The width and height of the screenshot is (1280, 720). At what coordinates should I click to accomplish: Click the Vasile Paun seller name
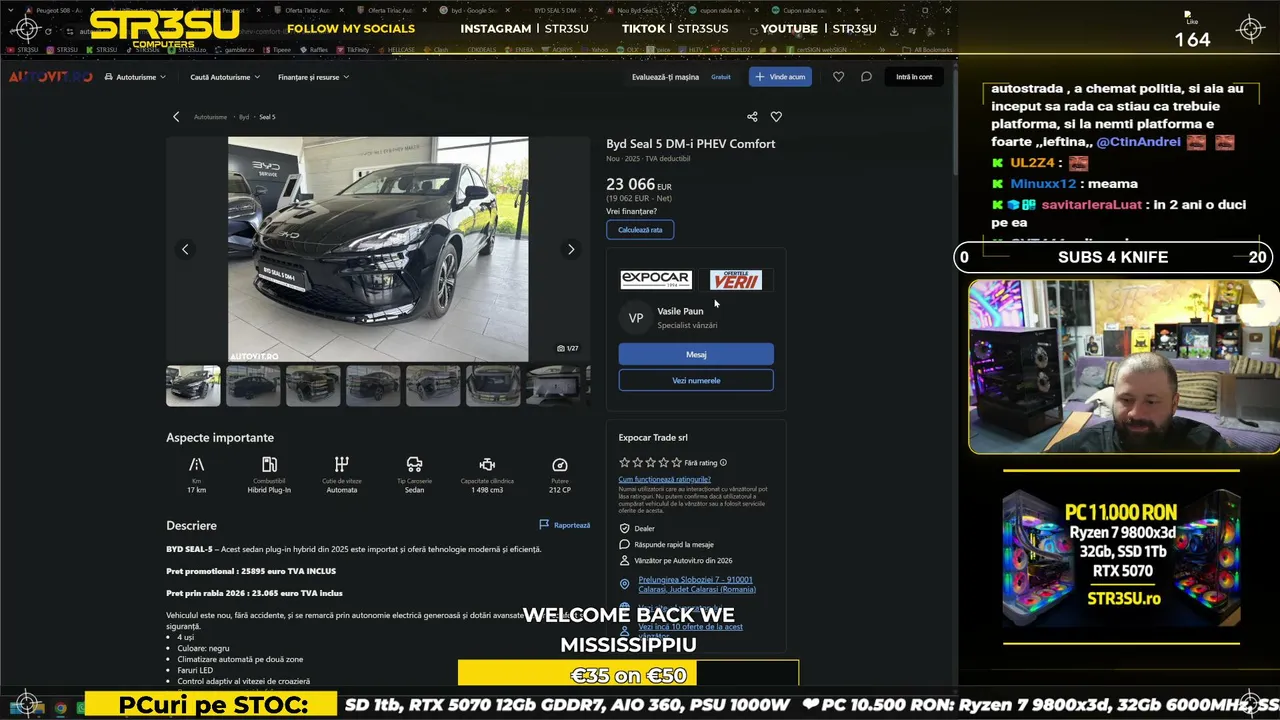(x=680, y=311)
